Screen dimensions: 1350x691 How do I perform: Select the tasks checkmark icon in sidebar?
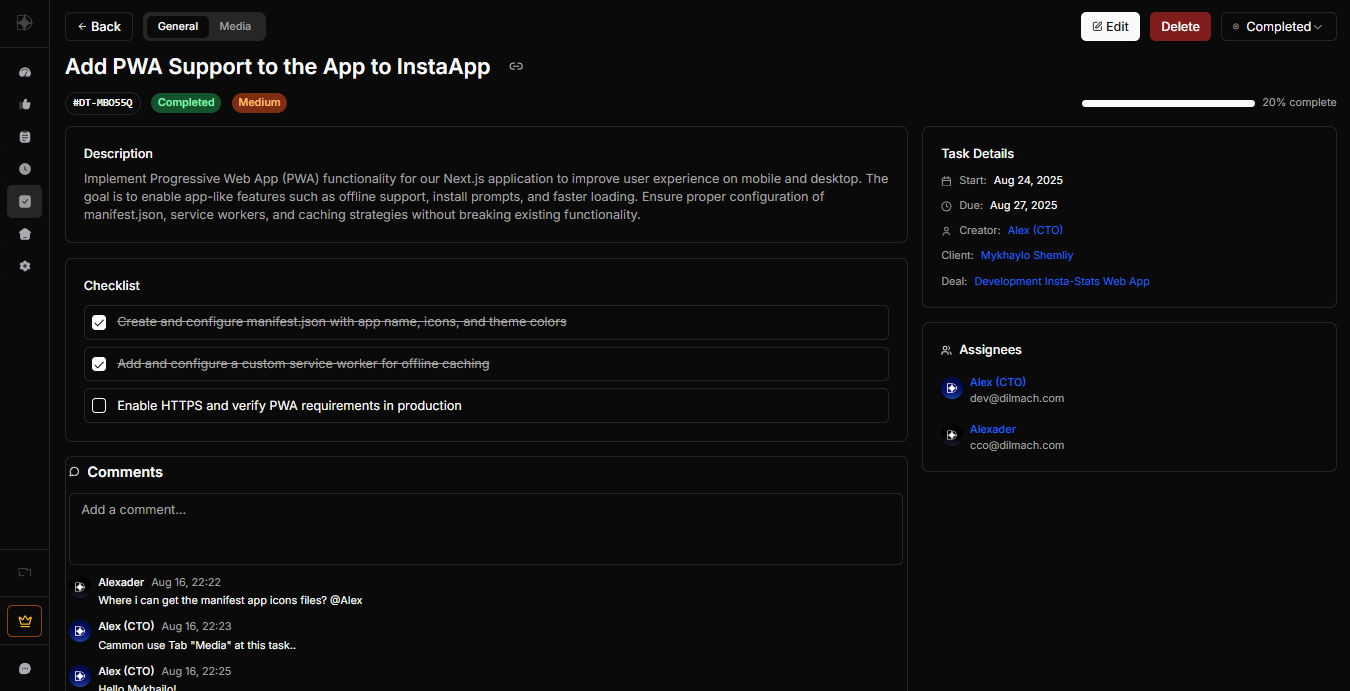coord(25,201)
